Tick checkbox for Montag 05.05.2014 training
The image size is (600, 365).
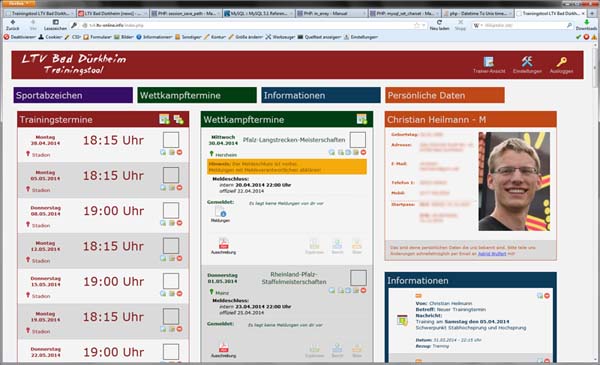tap(171, 175)
